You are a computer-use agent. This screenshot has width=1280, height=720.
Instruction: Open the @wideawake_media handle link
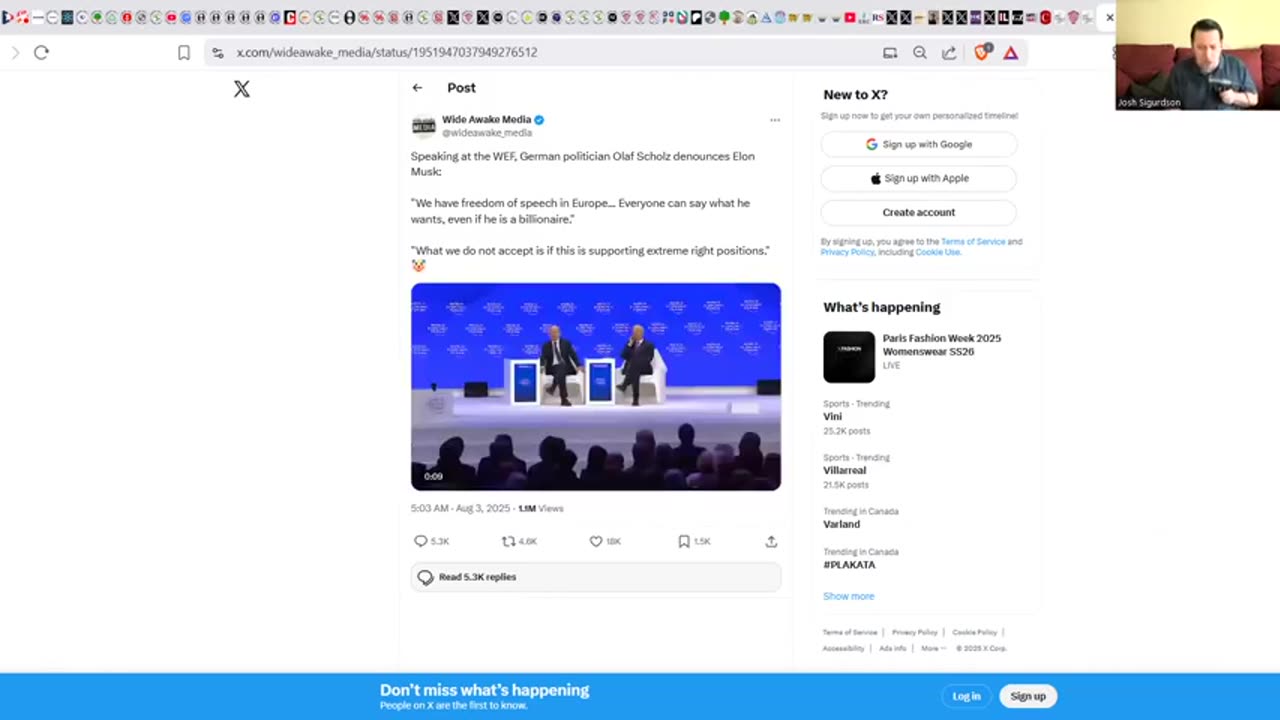coord(487,133)
